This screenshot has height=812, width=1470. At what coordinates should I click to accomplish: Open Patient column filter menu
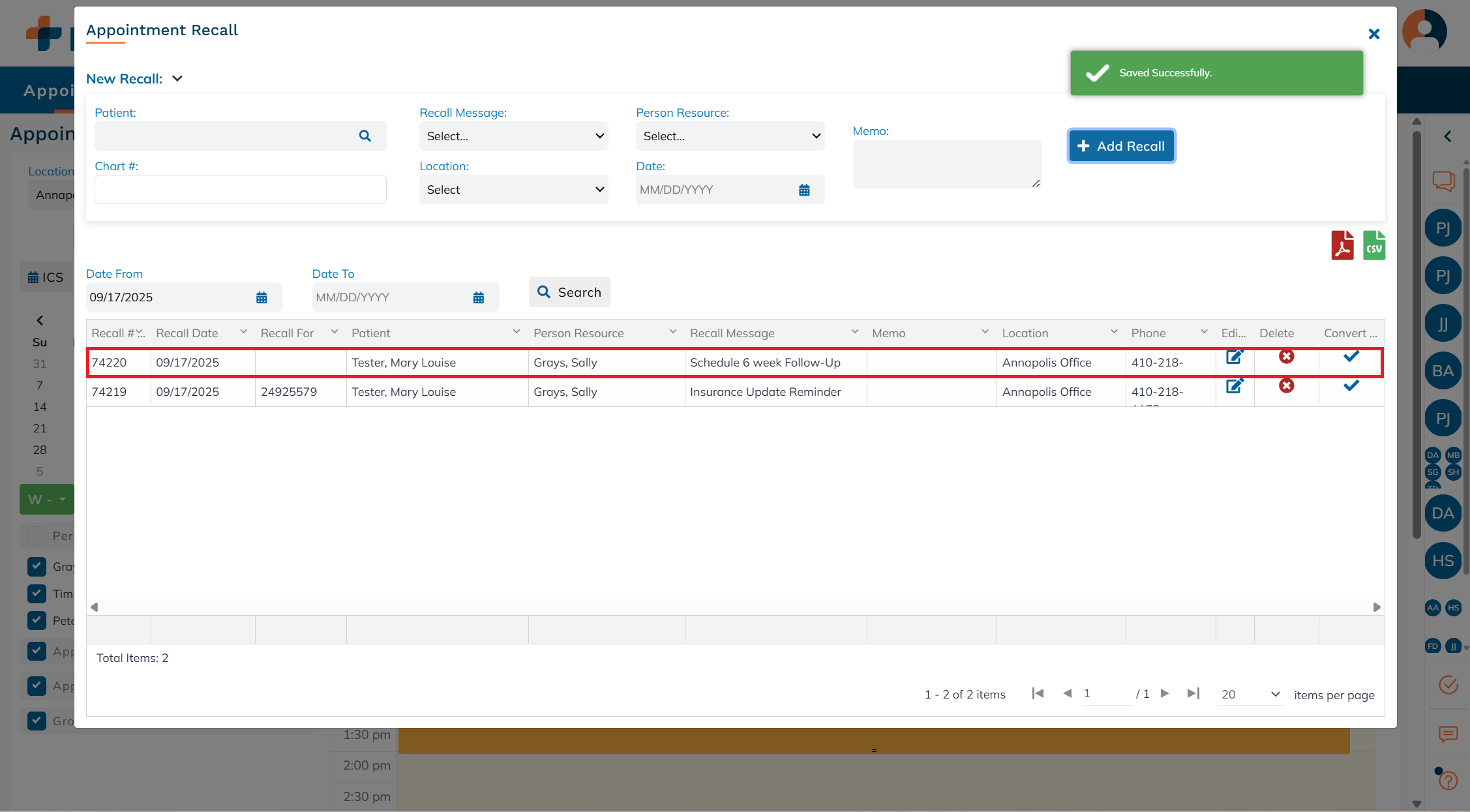(516, 333)
